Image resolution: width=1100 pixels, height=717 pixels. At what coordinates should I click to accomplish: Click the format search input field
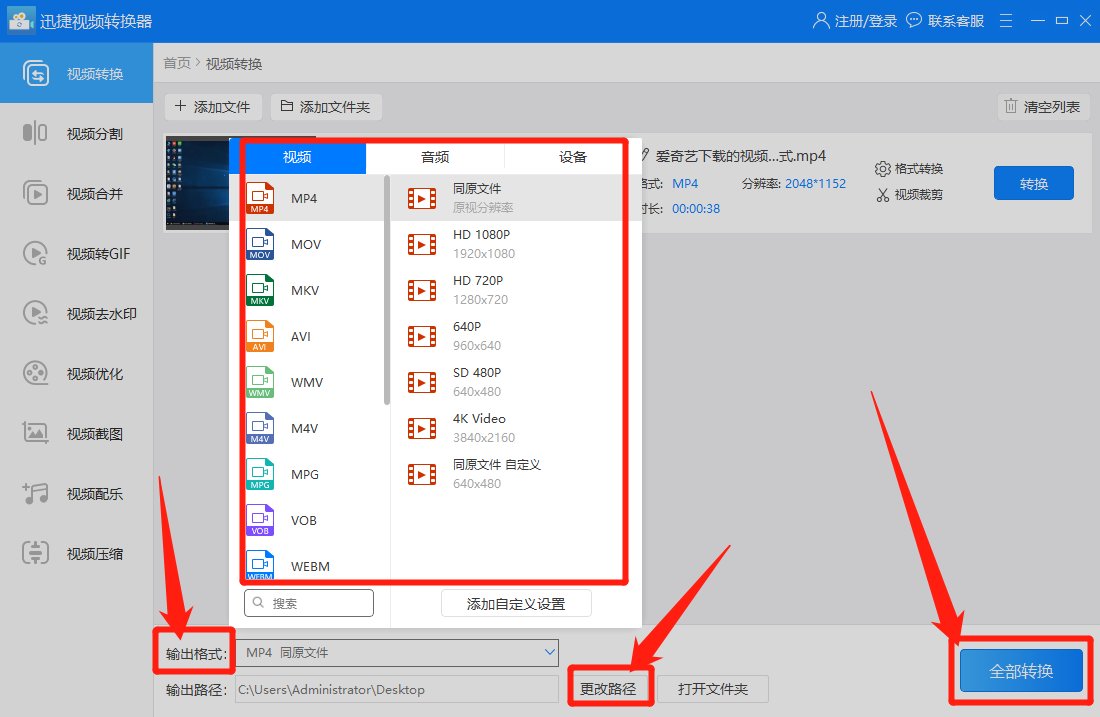309,603
